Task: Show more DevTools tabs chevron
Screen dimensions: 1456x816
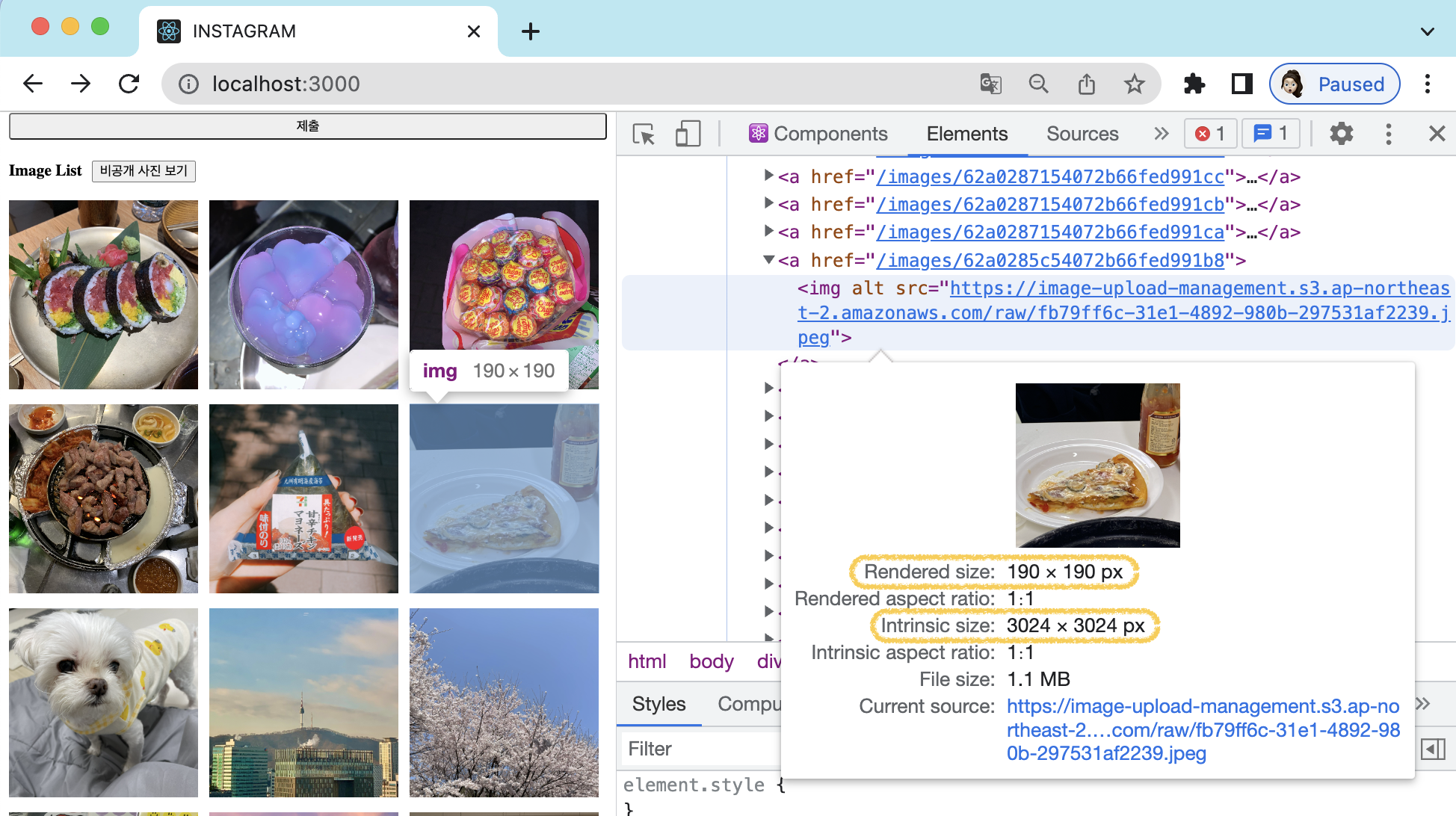Action: click(1161, 135)
